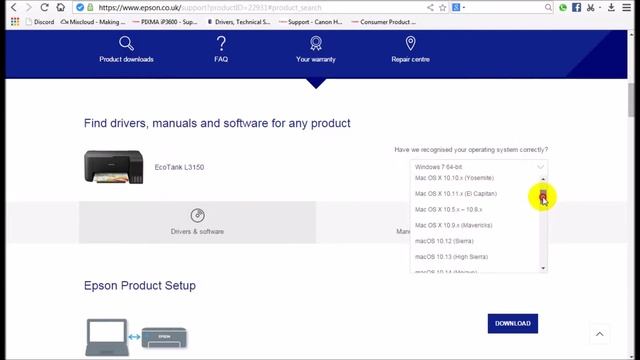Click the browser search input field
The height and width of the screenshot is (360, 640).
(x=504, y=7)
